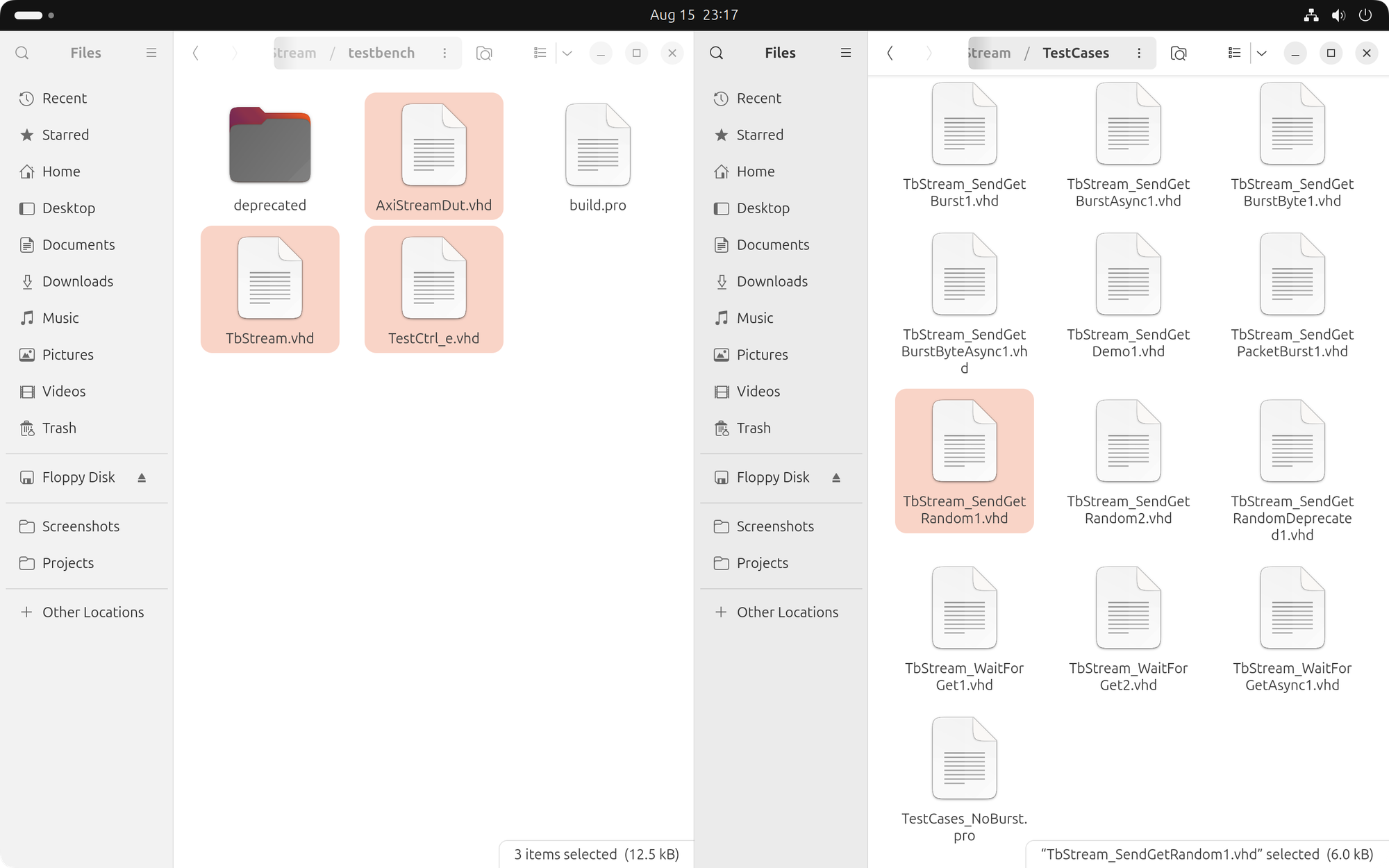Open Starred in right sidebar
This screenshot has height=868, width=1389.
(760, 135)
